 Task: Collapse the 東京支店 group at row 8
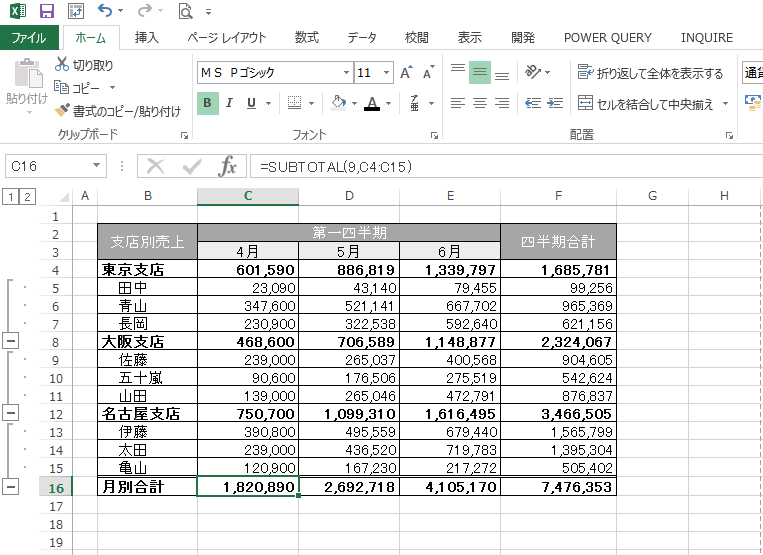[x=10, y=341]
